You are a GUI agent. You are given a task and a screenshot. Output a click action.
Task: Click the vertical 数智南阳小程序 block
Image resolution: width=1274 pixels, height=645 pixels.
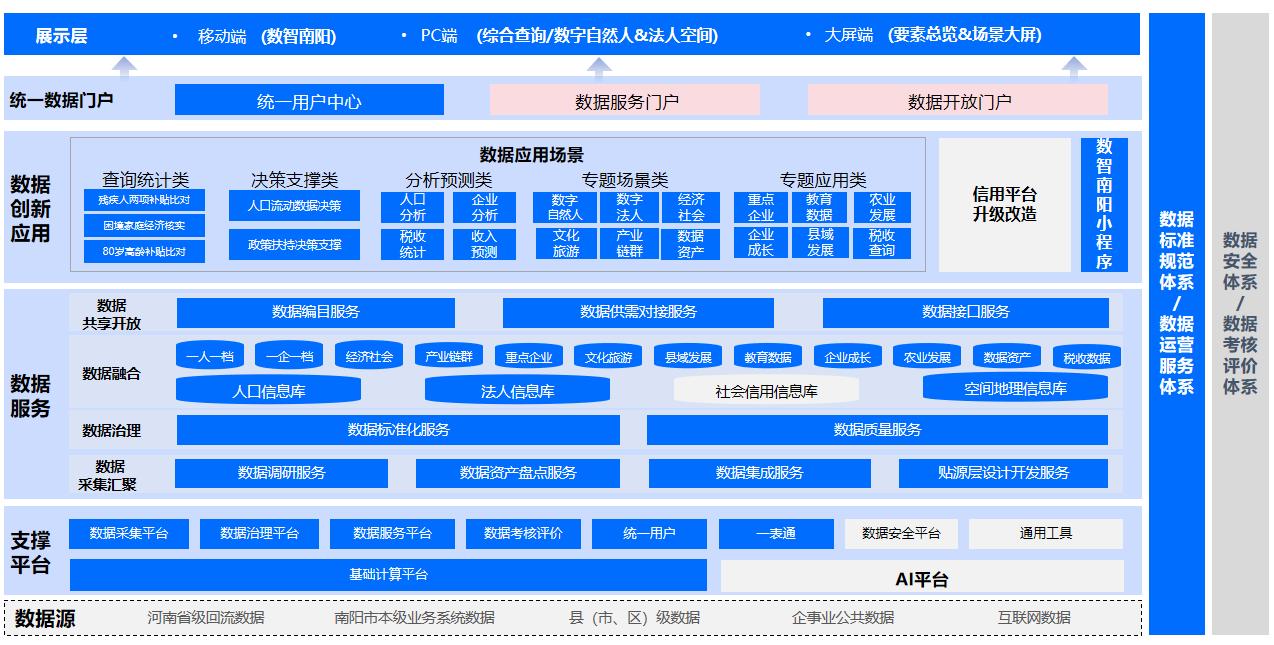[x=1103, y=205]
